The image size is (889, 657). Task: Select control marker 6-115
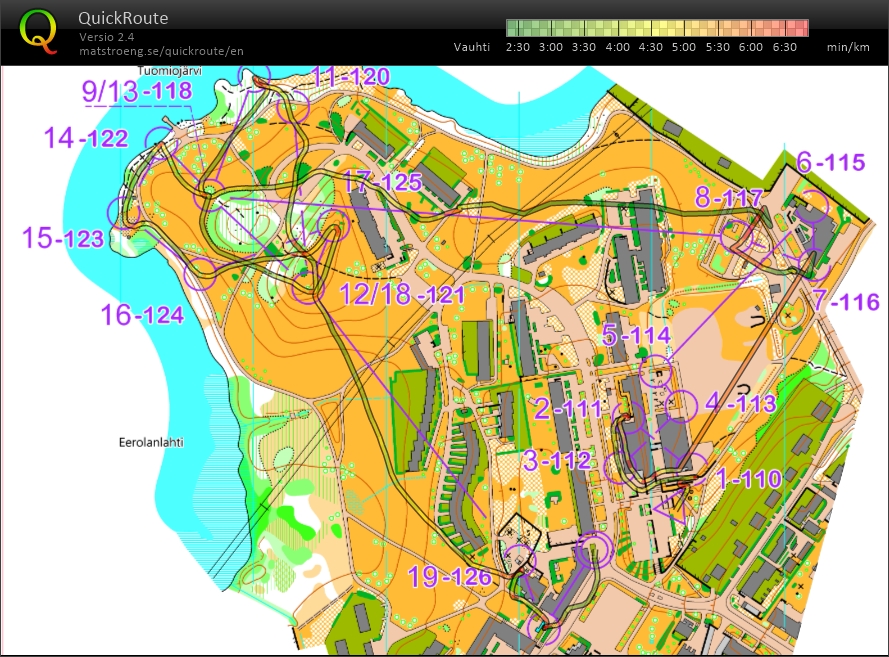(x=813, y=206)
